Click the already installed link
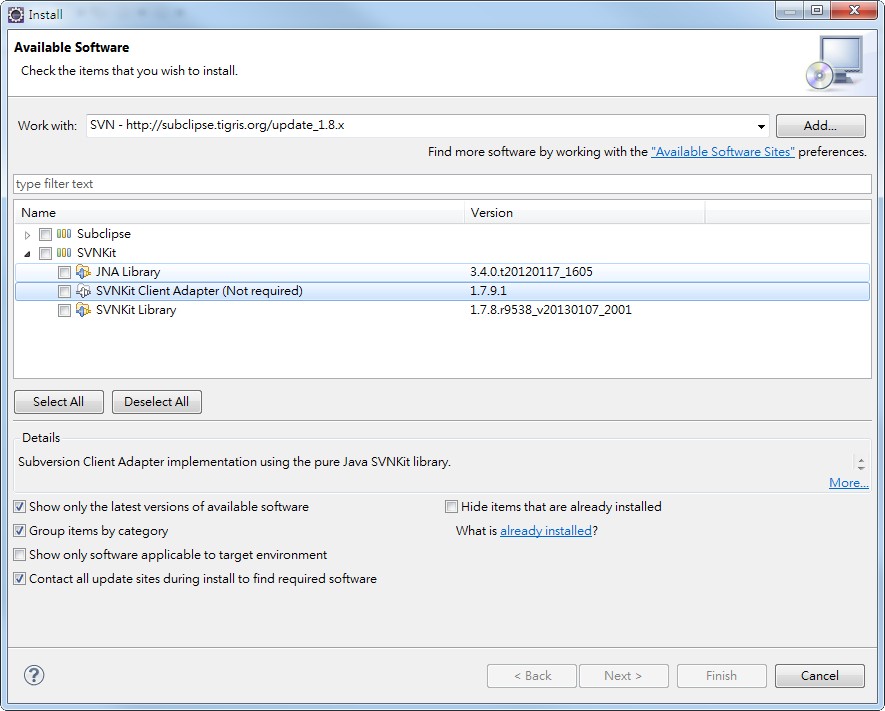Screen dimensions: 885x711 [x=546, y=530]
